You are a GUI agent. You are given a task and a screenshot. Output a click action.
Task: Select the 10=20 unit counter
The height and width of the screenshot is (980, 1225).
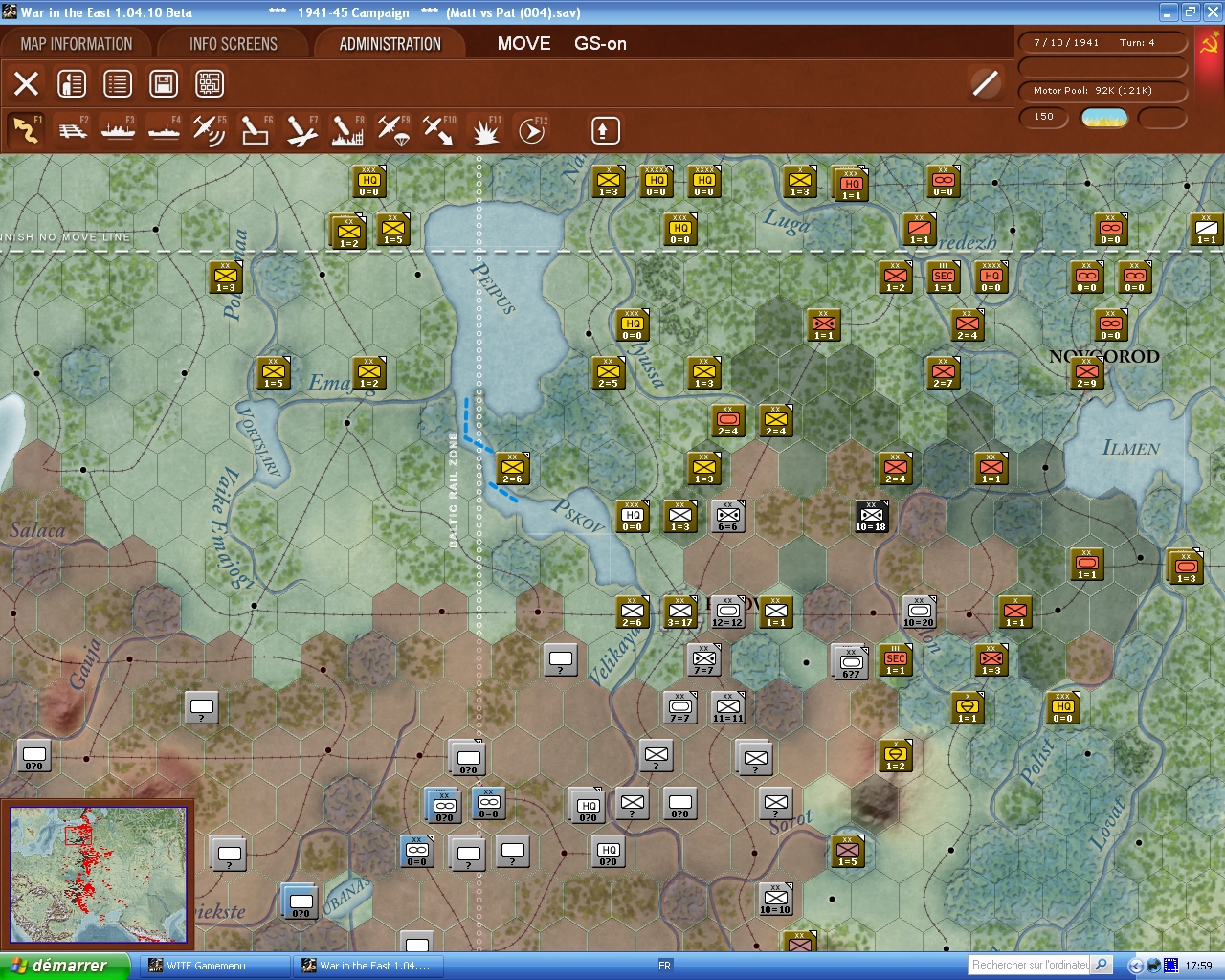[x=919, y=612]
